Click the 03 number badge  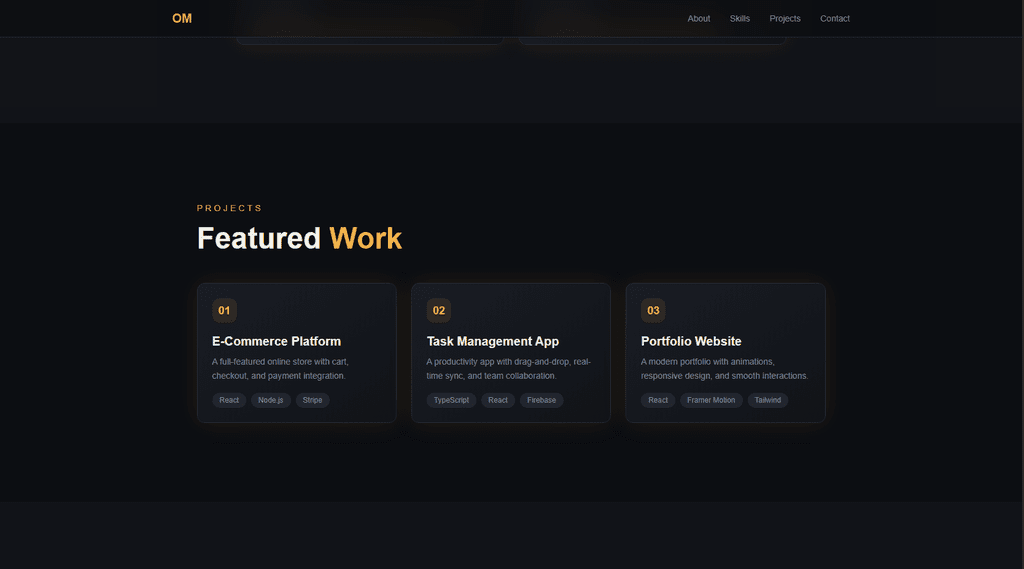[652, 310]
